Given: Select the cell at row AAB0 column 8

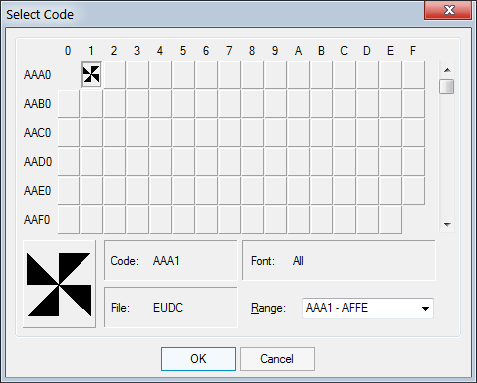Looking at the screenshot, I should (x=252, y=103).
